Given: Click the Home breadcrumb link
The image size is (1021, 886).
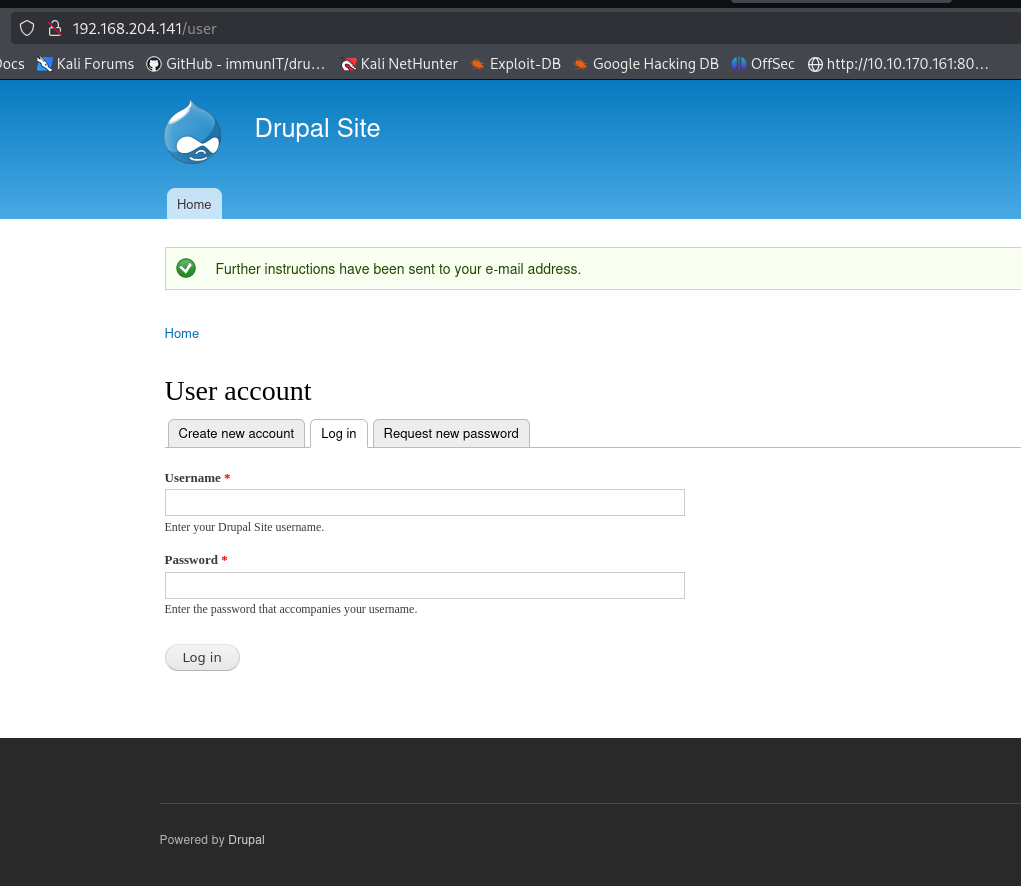Looking at the screenshot, I should pos(181,333).
